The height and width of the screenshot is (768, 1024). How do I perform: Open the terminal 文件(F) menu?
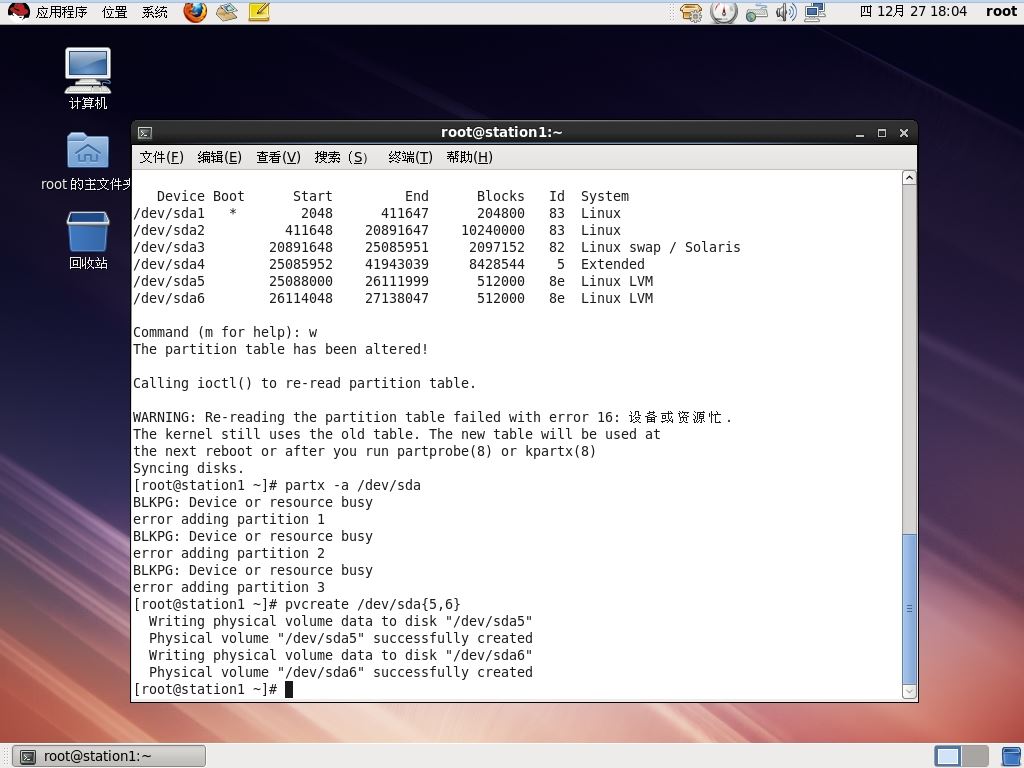coord(161,157)
